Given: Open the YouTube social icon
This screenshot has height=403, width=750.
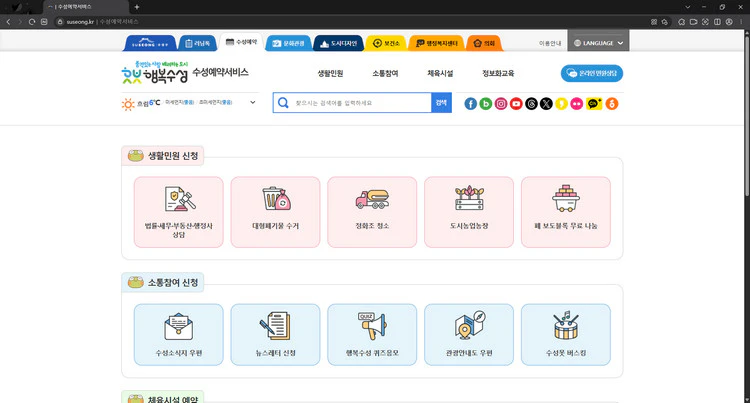Looking at the screenshot, I should click(x=516, y=104).
